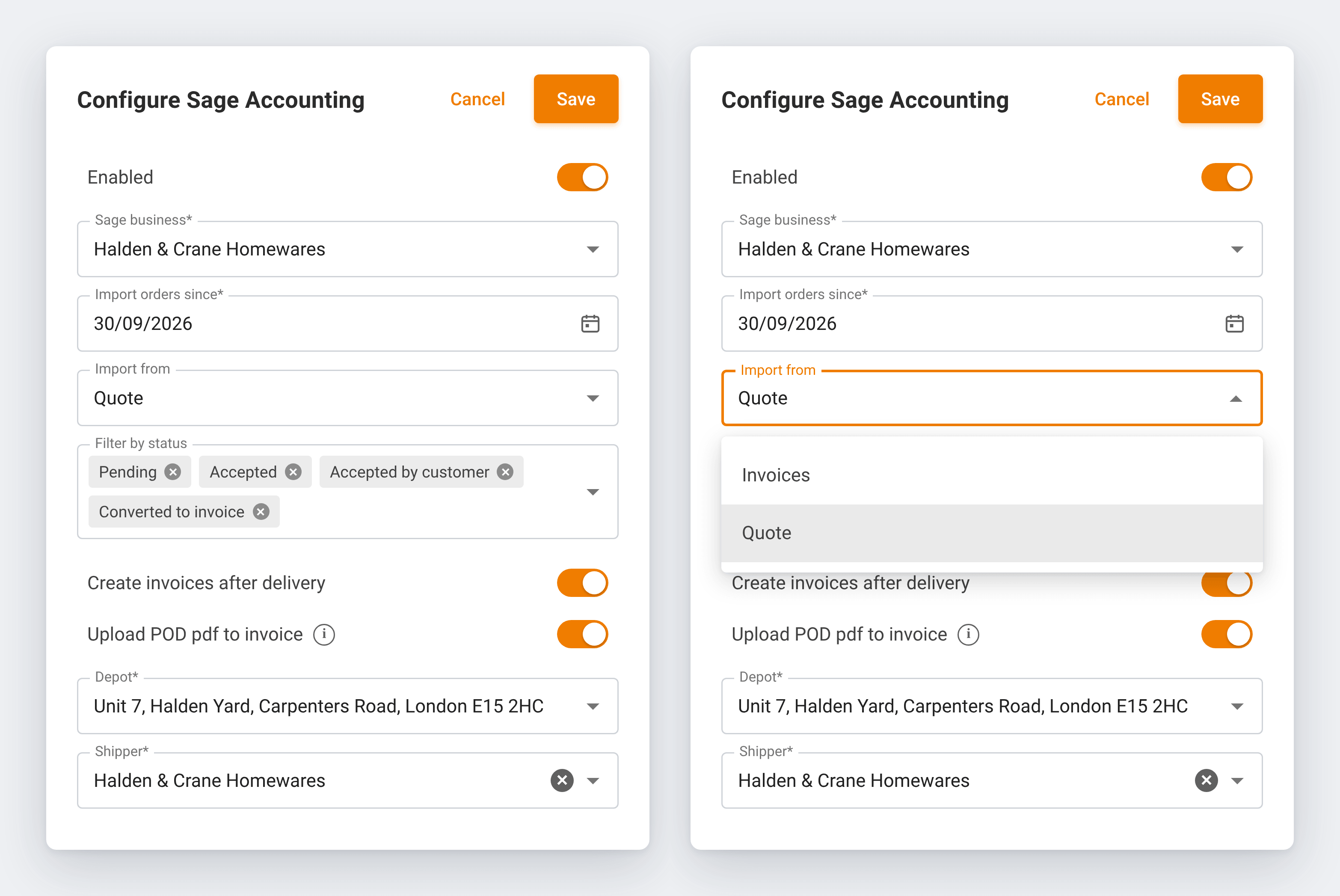Click Save button in right panel
Viewport: 1340px width, 896px height.
pyautogui.click(x=1220, y=99)
